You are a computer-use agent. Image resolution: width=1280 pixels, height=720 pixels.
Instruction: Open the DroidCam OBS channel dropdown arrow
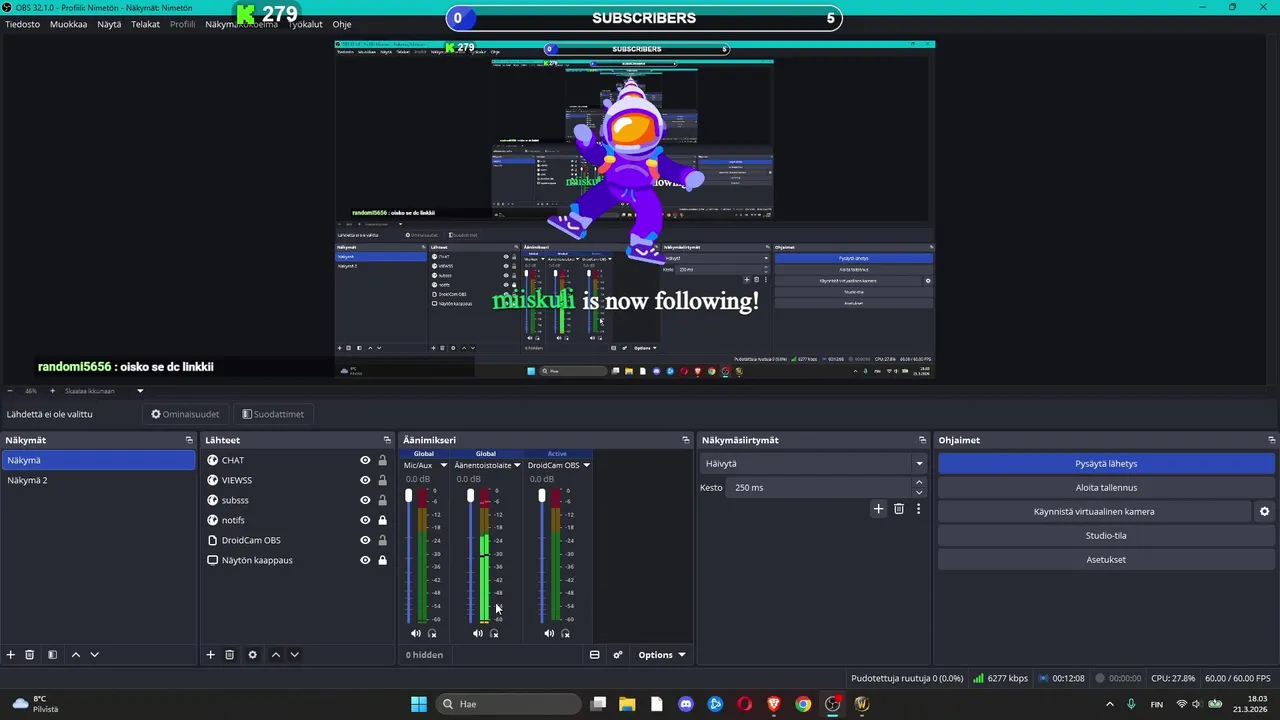(x=586, y=465)
